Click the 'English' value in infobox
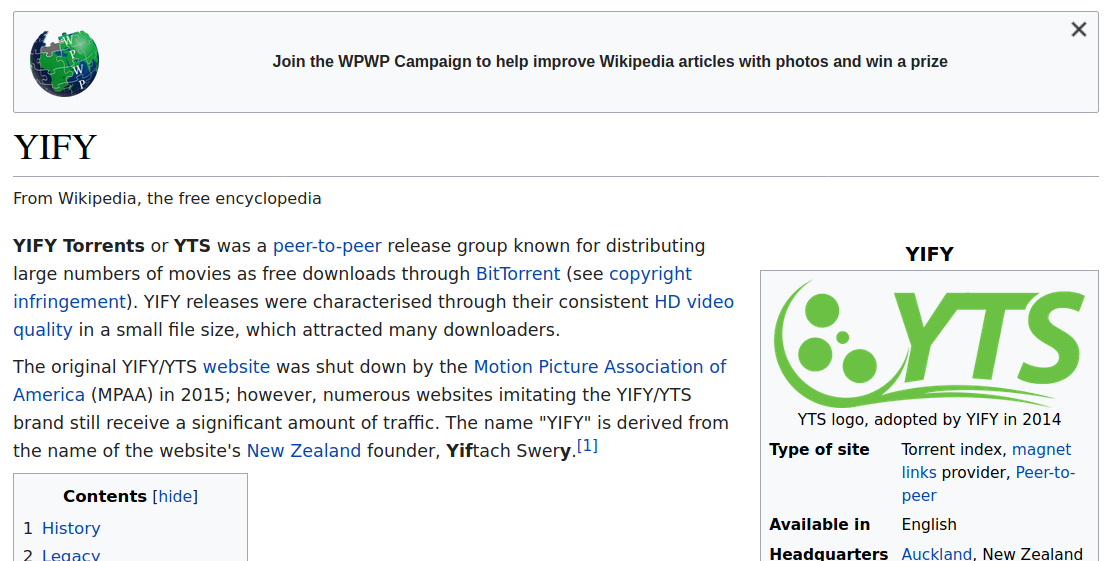 tap(929, 525)
